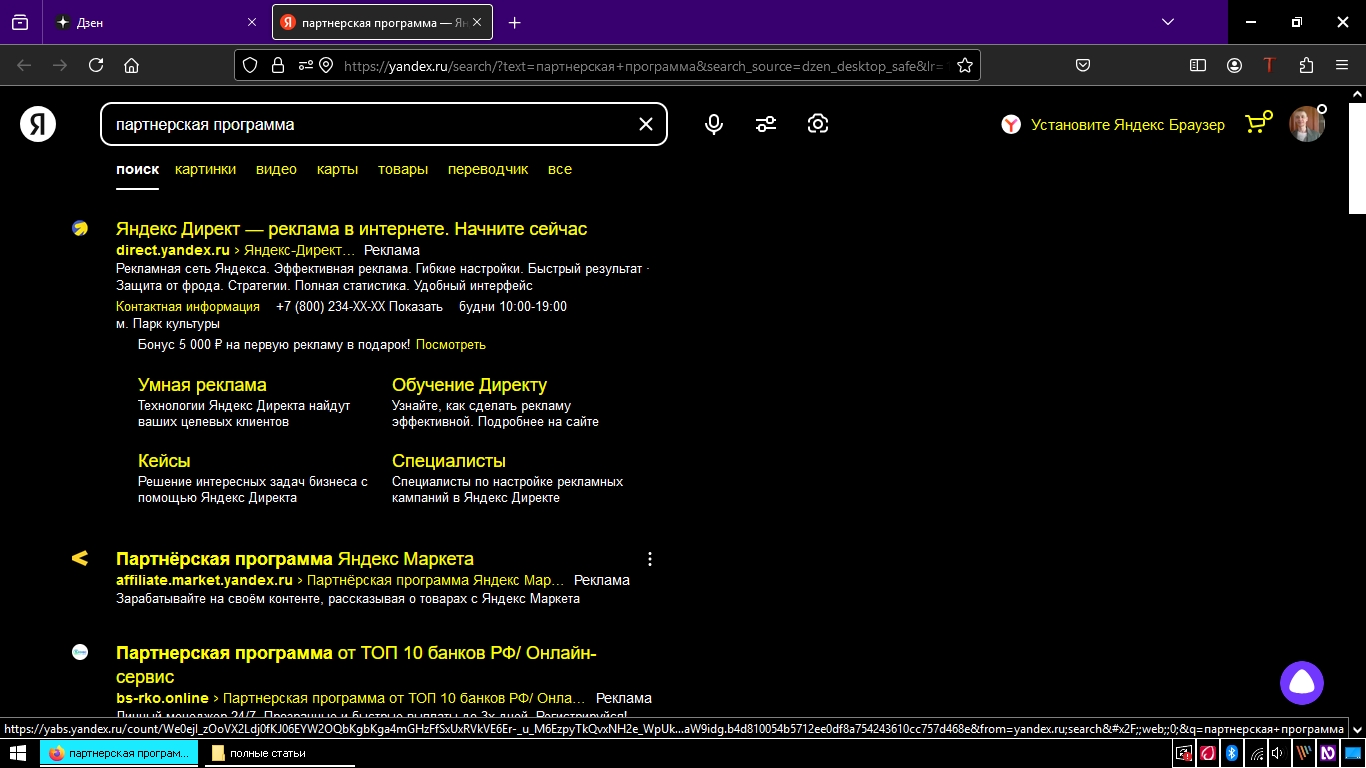1366x768 pixels.
Task: Expand list all tabs dropdown arrow
Action: click(1168, 22)
